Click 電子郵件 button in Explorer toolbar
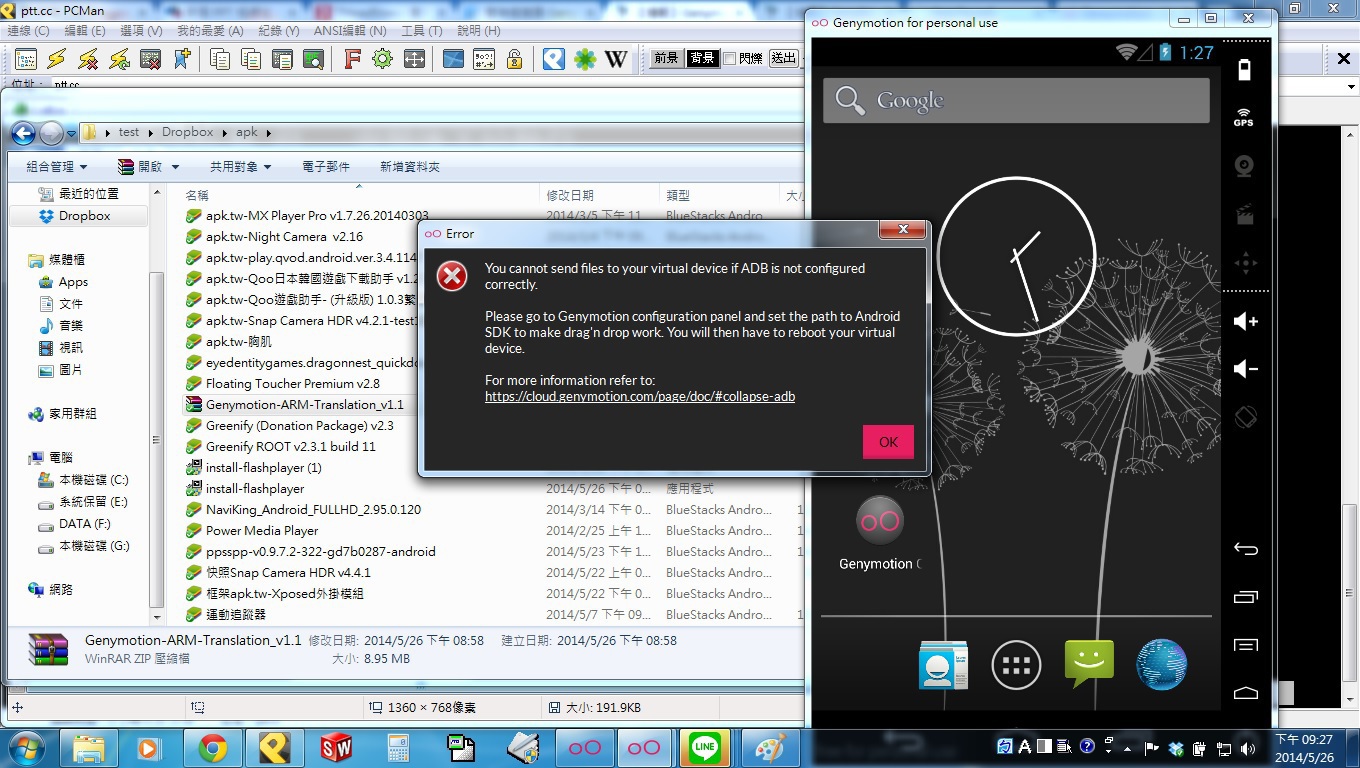Image resolution: width=1360 pixels, height=768 pixels. point(326,167)
